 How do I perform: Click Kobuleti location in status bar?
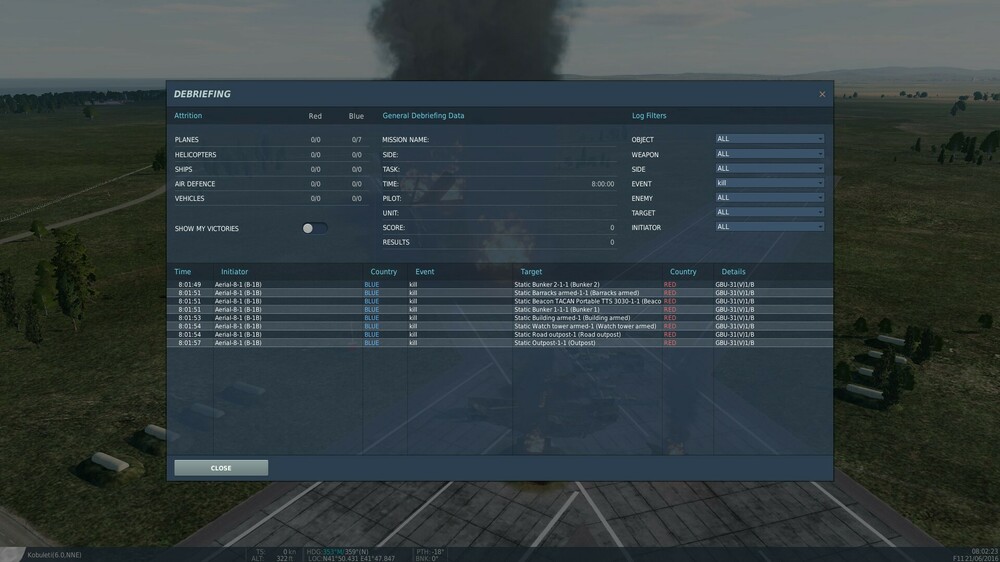[x=54, y=555]
